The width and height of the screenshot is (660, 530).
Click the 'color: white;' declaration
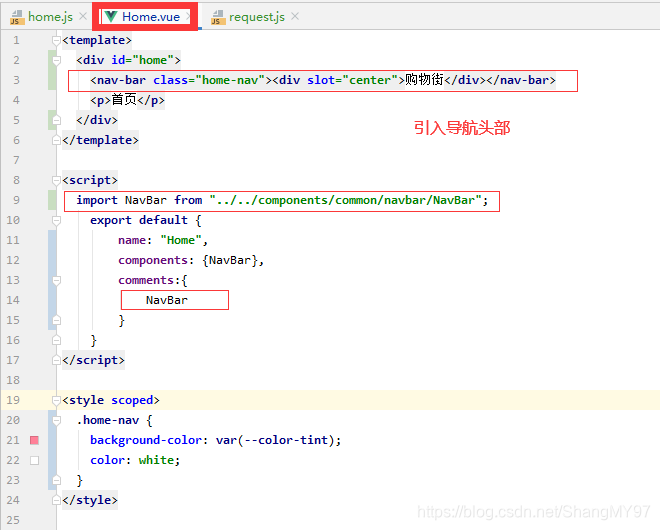(x=135, y=461)
